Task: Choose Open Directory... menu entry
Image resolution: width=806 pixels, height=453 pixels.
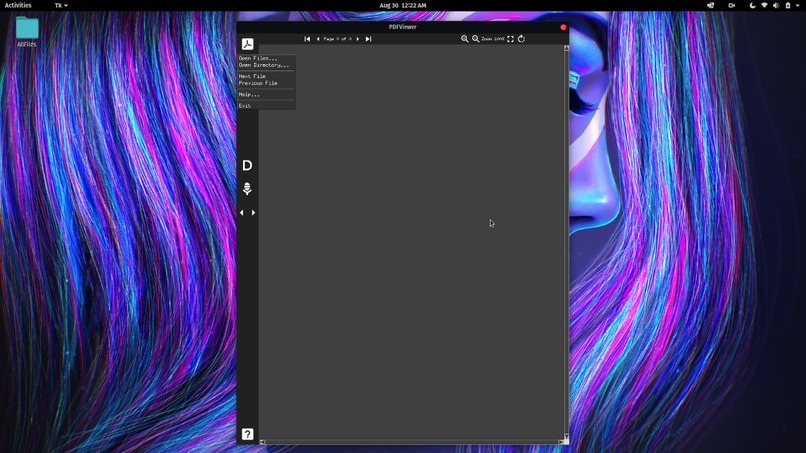Action: point(266,65)
